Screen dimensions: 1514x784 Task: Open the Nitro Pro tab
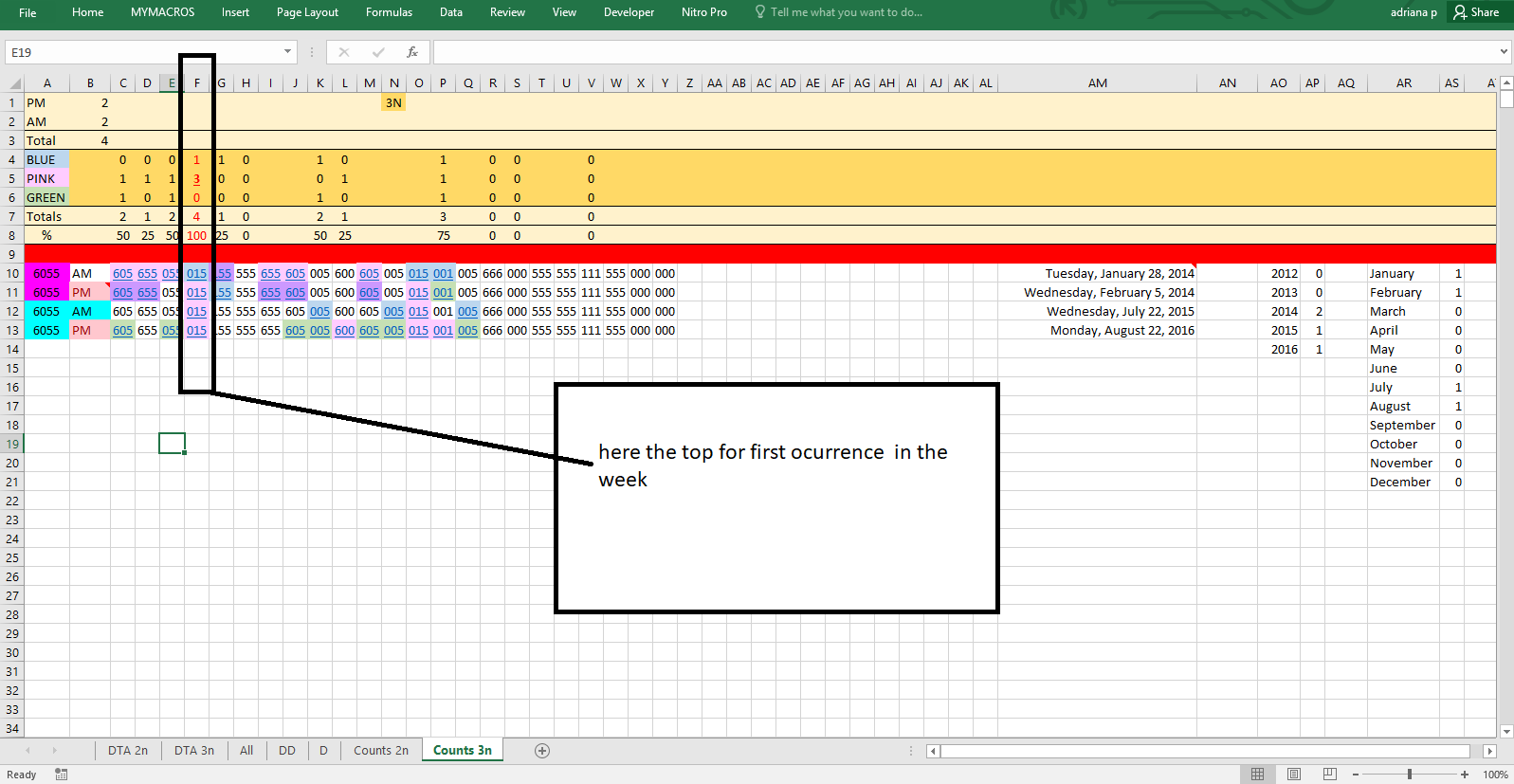(x=703, y=12)
